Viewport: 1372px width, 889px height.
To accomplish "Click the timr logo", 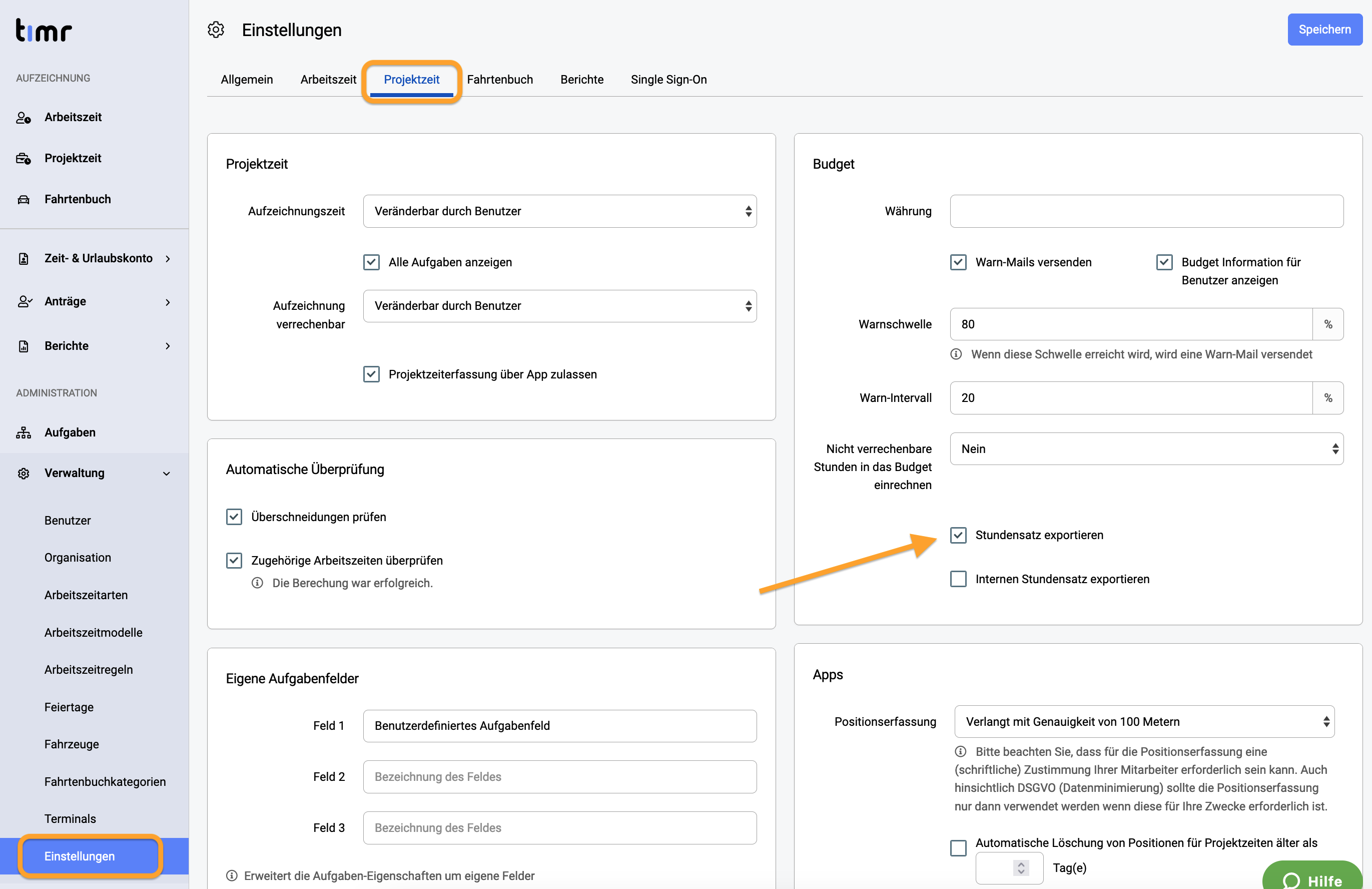I will point(43,30).
